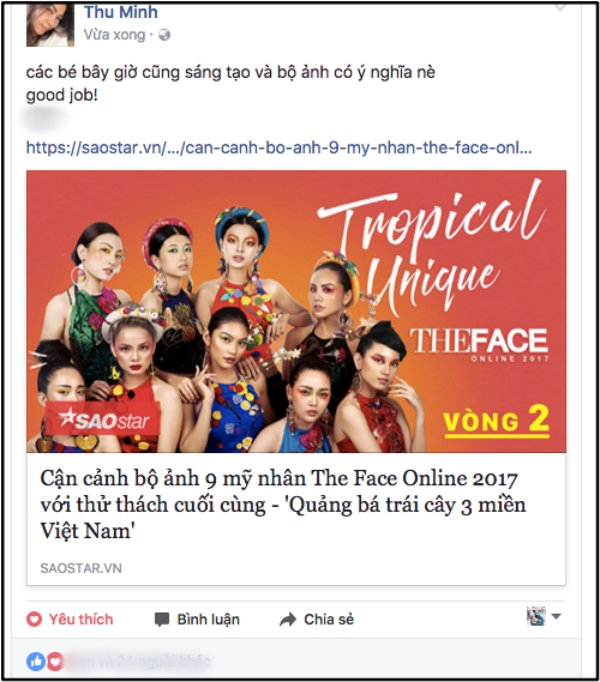Click the SAOSTAR.VN source domain label
Image resolution: width=600 pixels, height=682 pixels.
pyautogui.click(x=81, y=568)
